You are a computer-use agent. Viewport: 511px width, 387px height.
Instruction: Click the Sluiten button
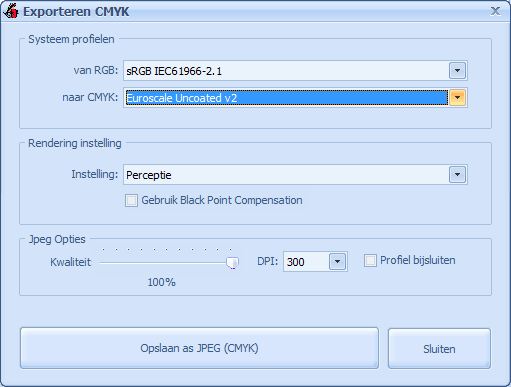click(x=439, y=349)
